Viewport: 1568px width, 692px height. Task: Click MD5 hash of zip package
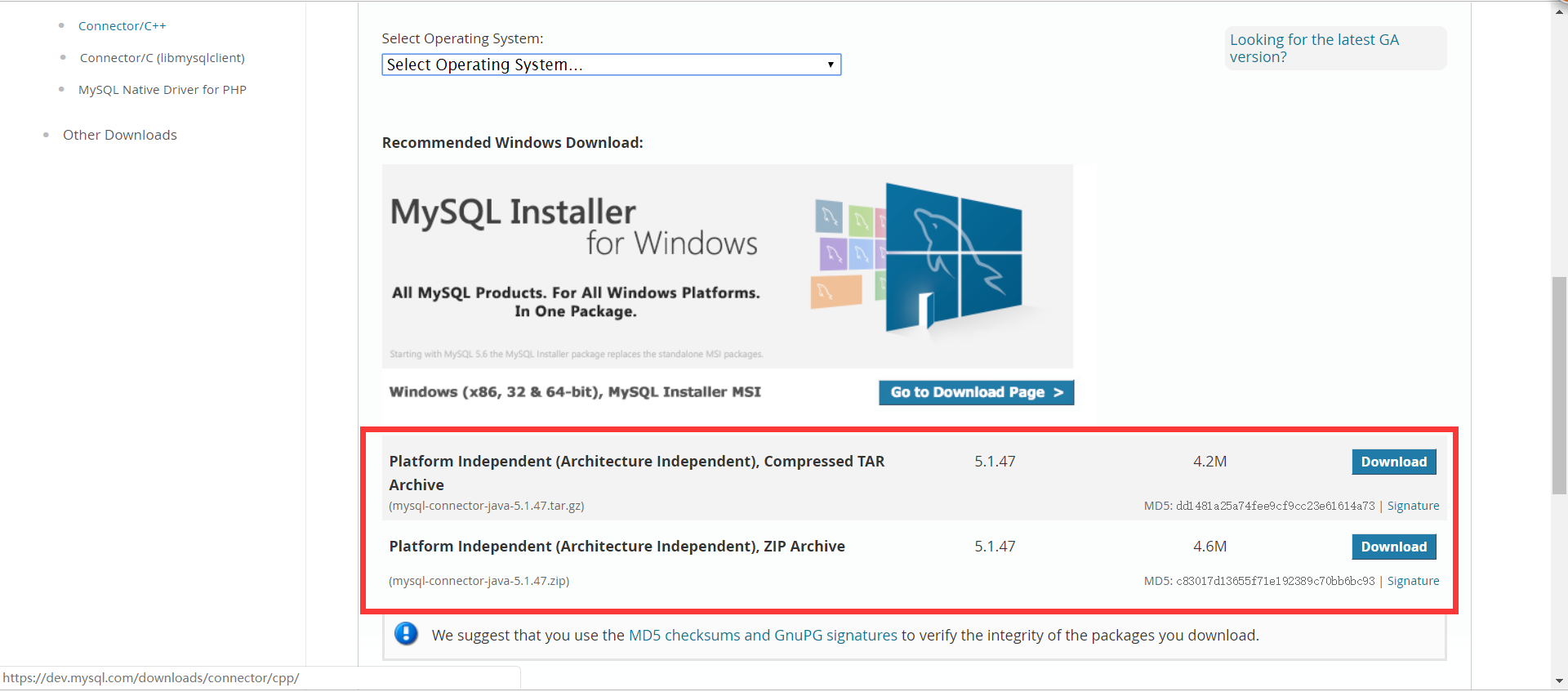pos(1275,581)
